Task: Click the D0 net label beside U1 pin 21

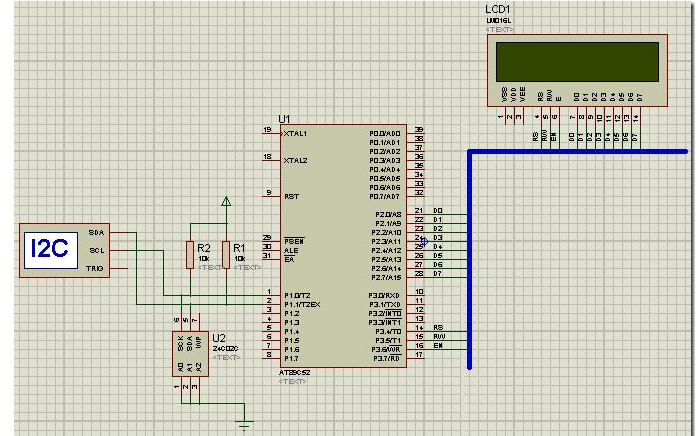Action: coord(438,210)
